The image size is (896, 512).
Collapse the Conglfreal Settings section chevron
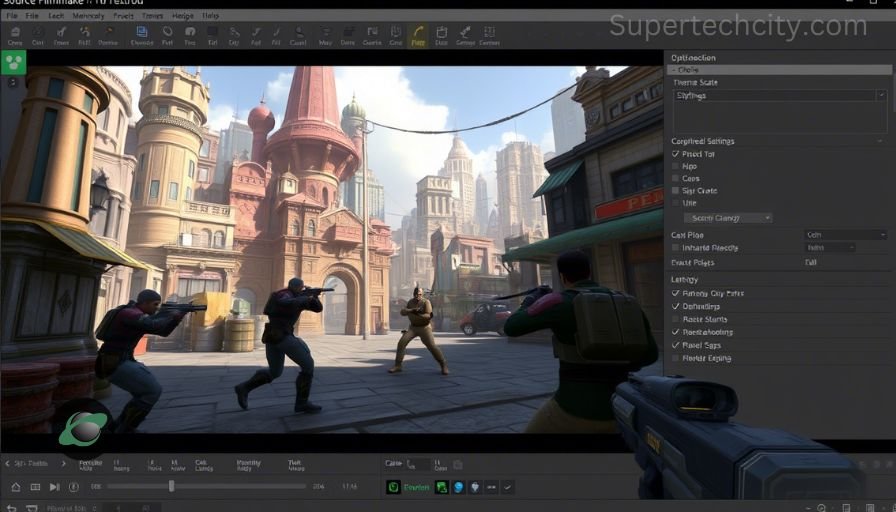881,141
